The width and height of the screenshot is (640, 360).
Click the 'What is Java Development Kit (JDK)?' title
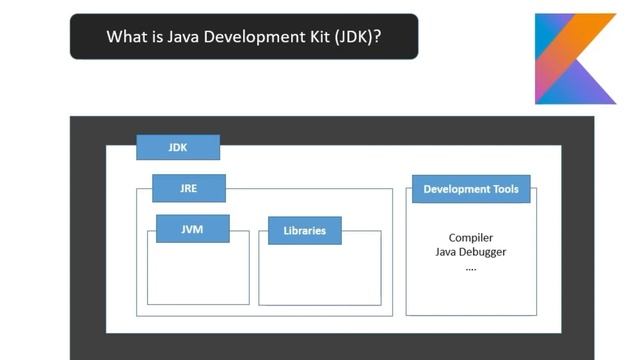pyautogui.click(x=244, y=37)
